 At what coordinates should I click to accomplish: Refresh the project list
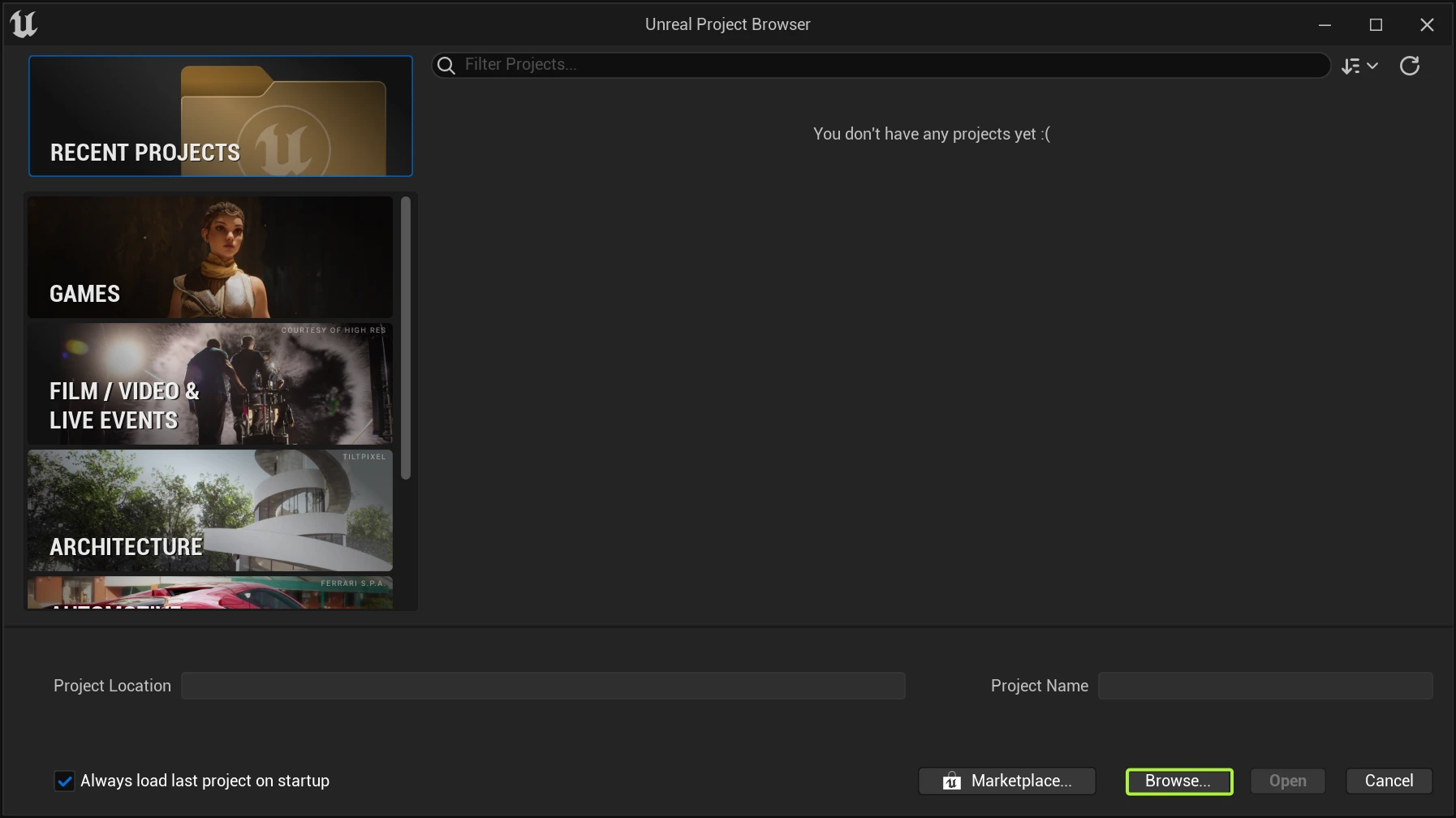coord(1410,66)
